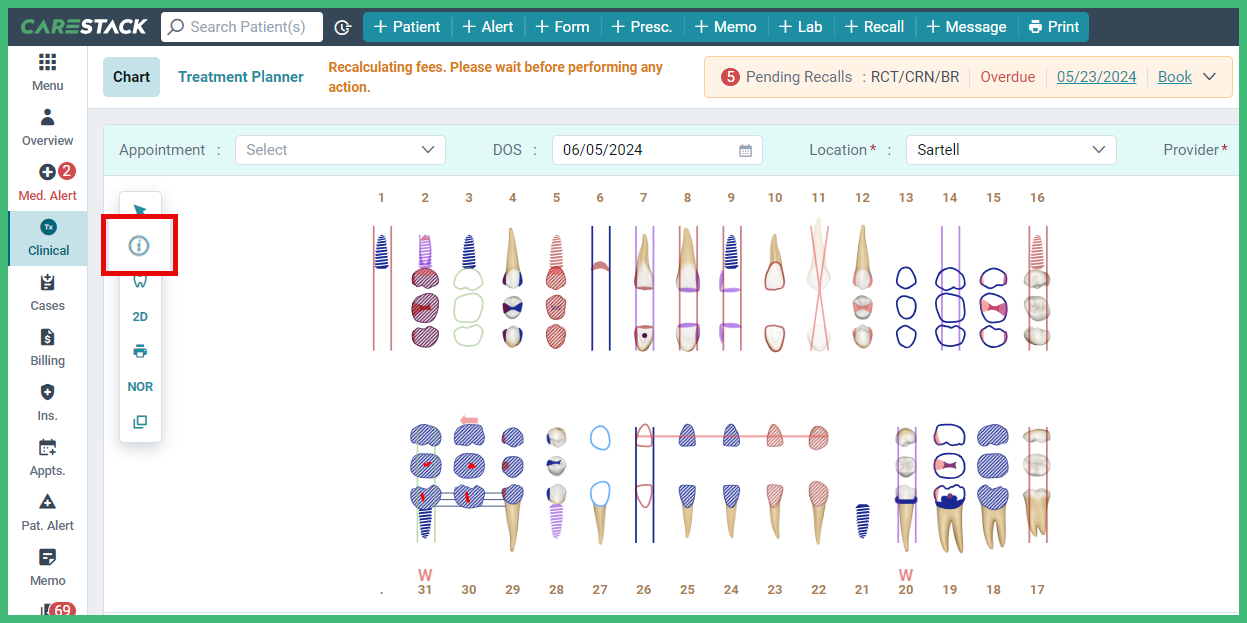
Task: Click the NOR option in the chart toolbar
Action: point(140,386)
